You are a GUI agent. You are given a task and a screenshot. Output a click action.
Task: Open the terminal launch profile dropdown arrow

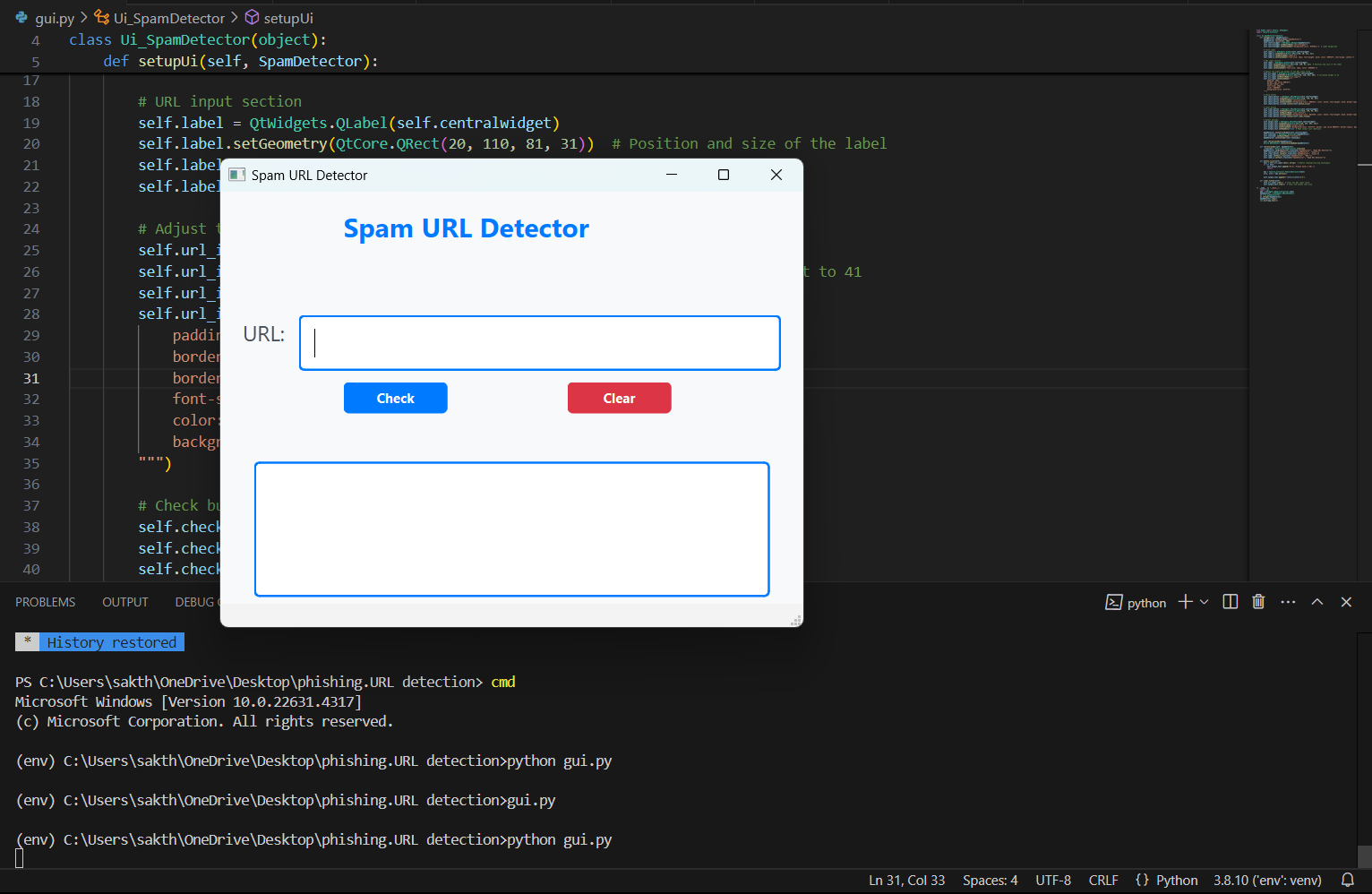point(1205,602)
